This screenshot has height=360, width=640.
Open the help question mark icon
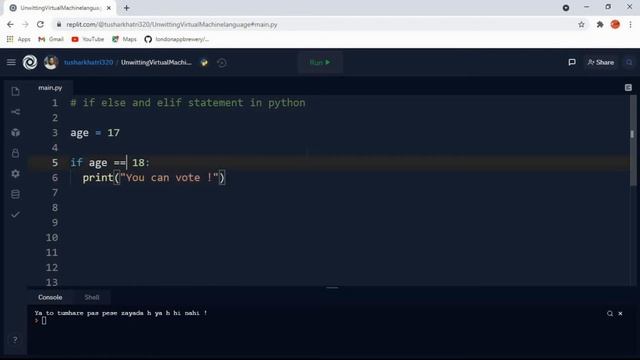click(x=15, y=340)
